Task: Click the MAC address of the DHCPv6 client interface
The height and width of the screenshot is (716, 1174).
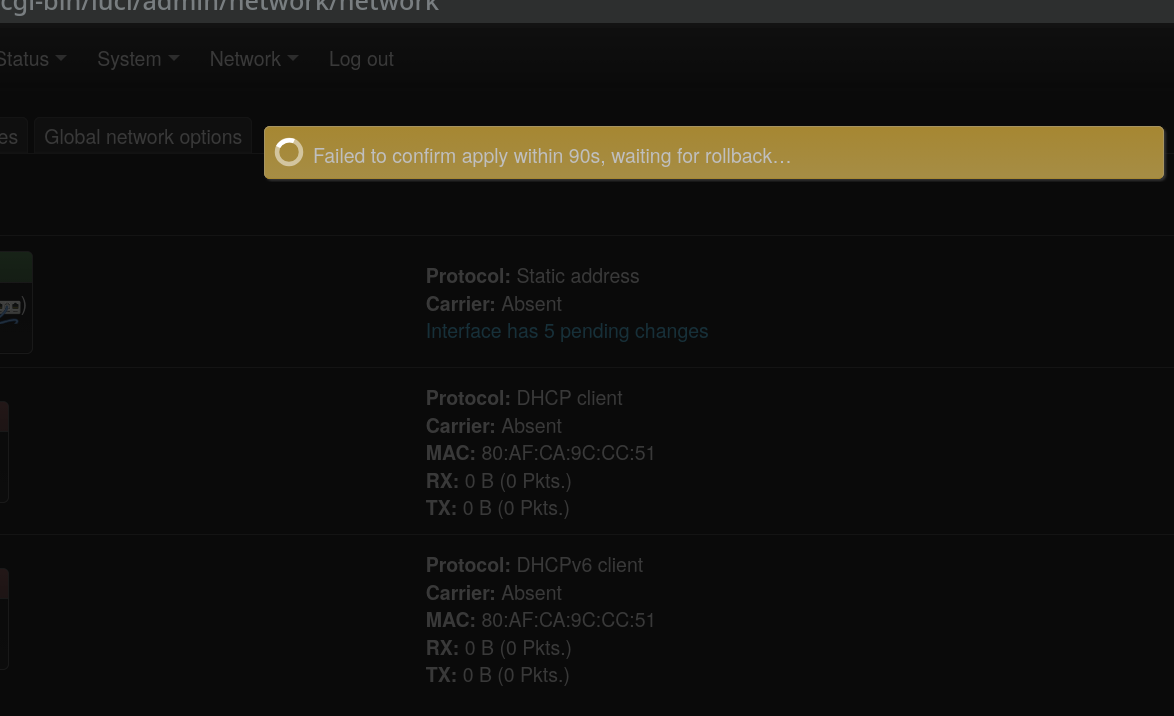Action: (x=568, y=620)
